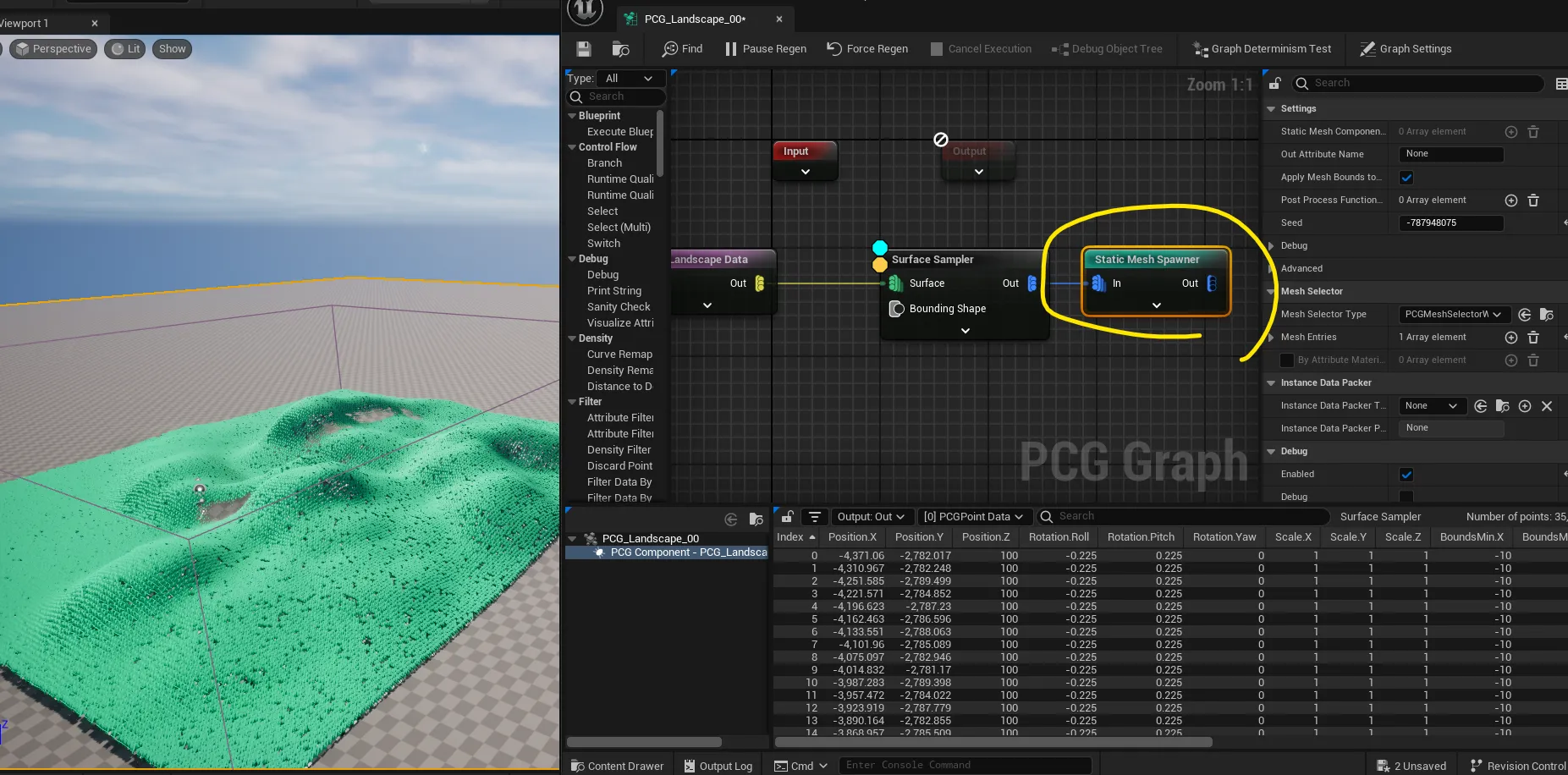Run the Graph Determinism Test
This screenshot has width=1568, height=775.
click(1262, 49)
